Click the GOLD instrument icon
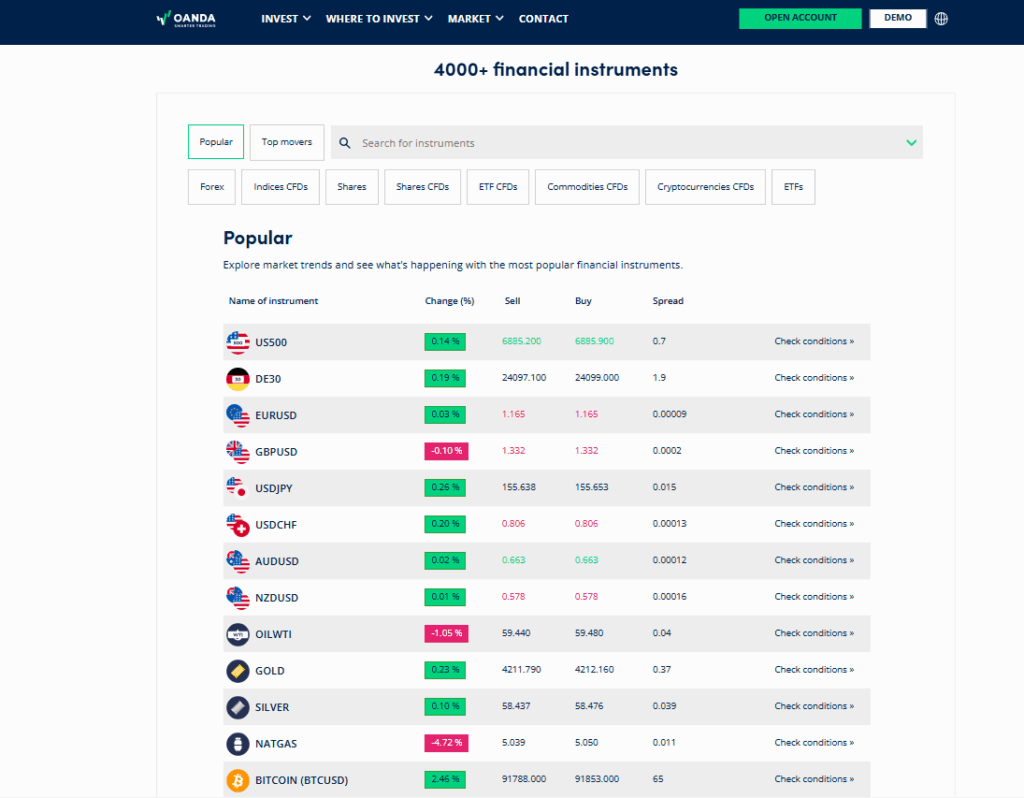This screenshot has width=1024, height=798. (x=237, y=671)
